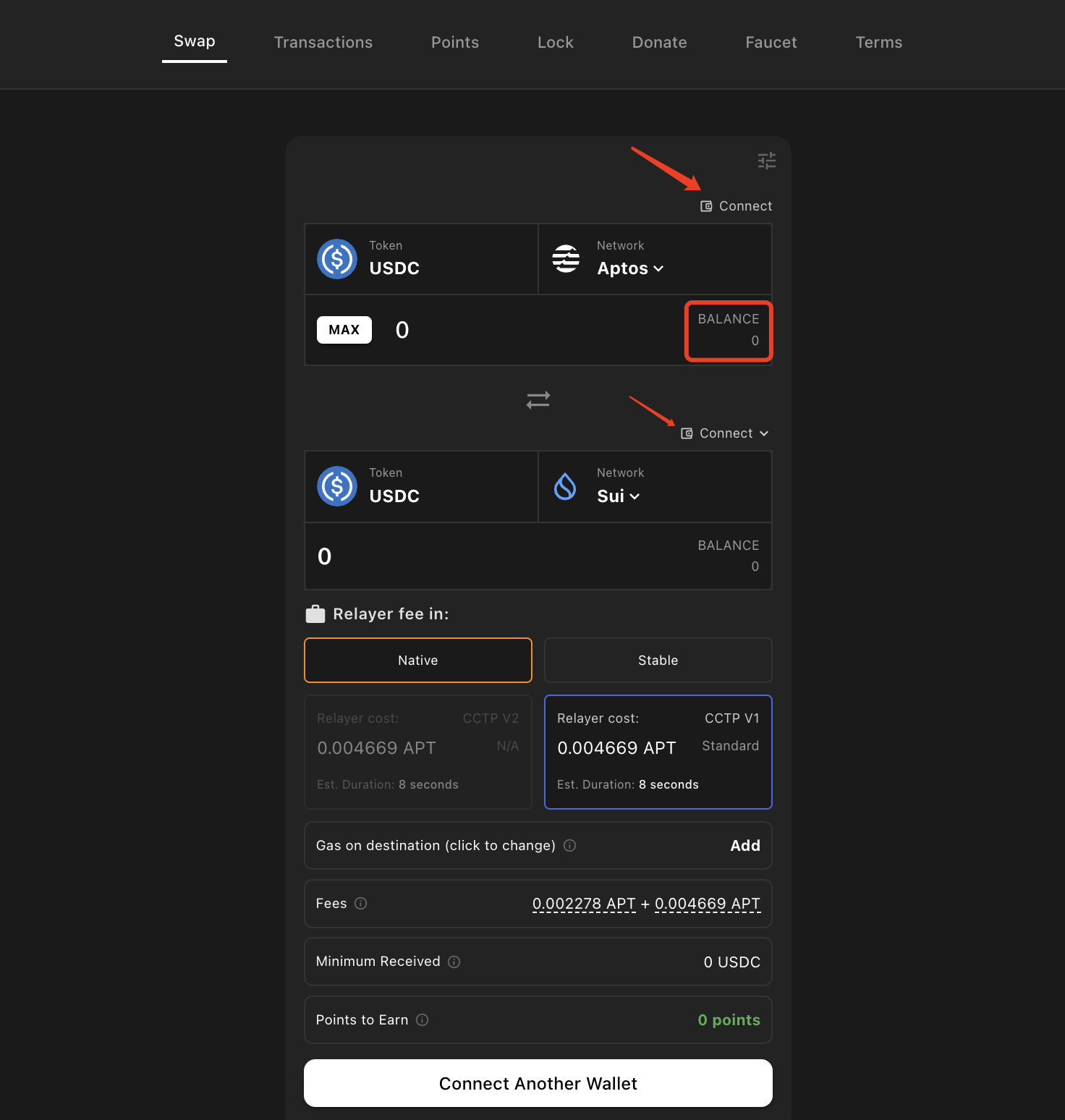This screenshot has width=1065, height=1120.
Task: Select Stable relayer fee option
Action: [658, 660]
